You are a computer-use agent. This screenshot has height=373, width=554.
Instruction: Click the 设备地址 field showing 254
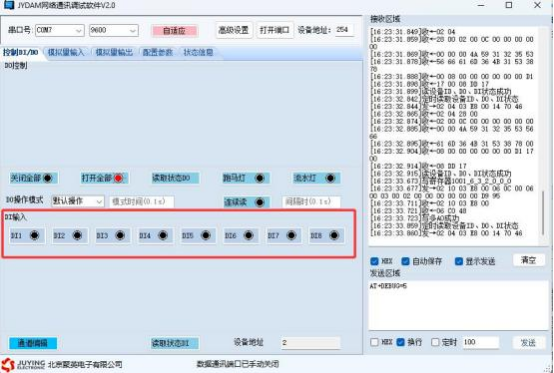click(344, 30)
